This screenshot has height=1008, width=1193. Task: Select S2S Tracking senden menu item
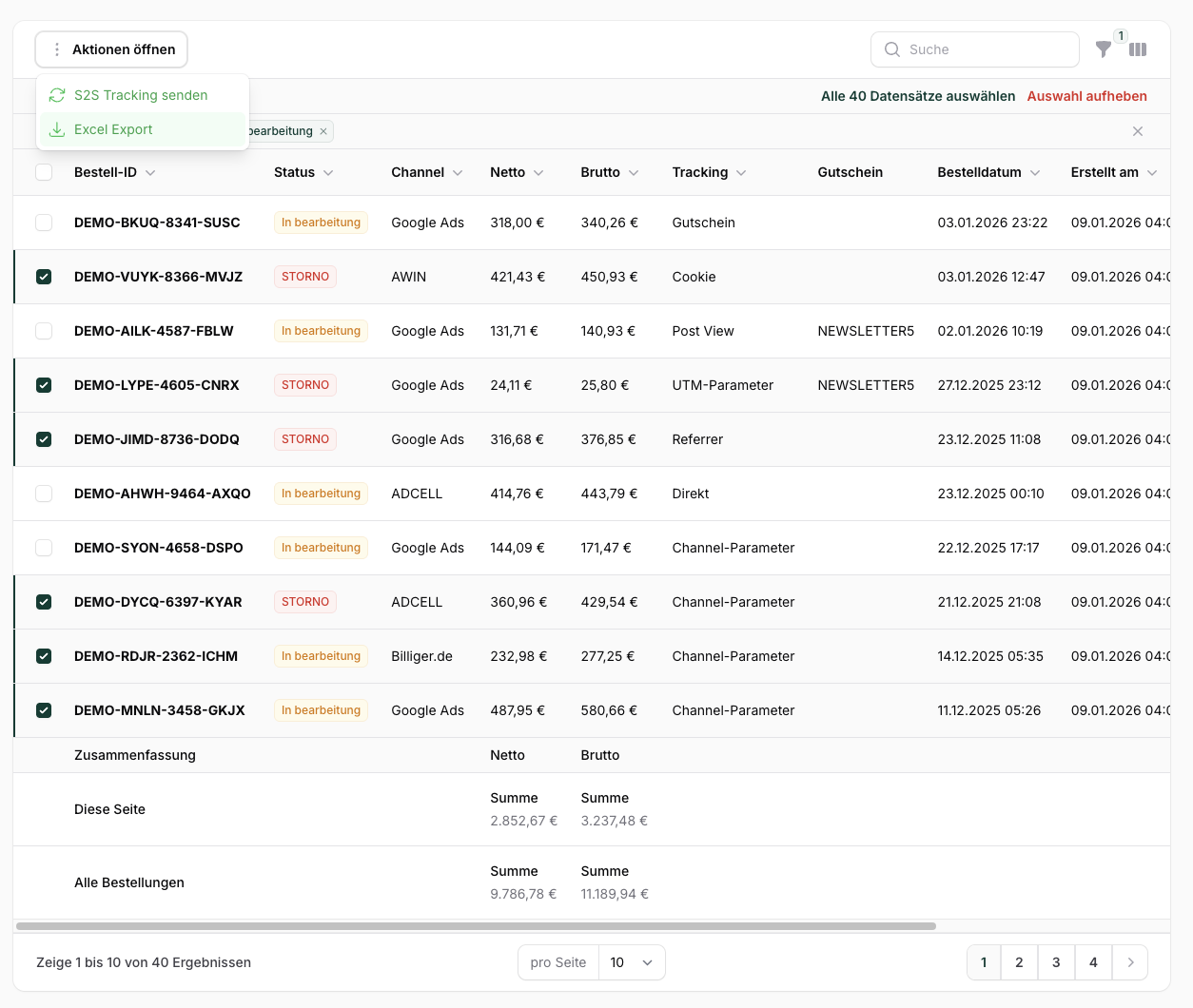coord(141,95)
